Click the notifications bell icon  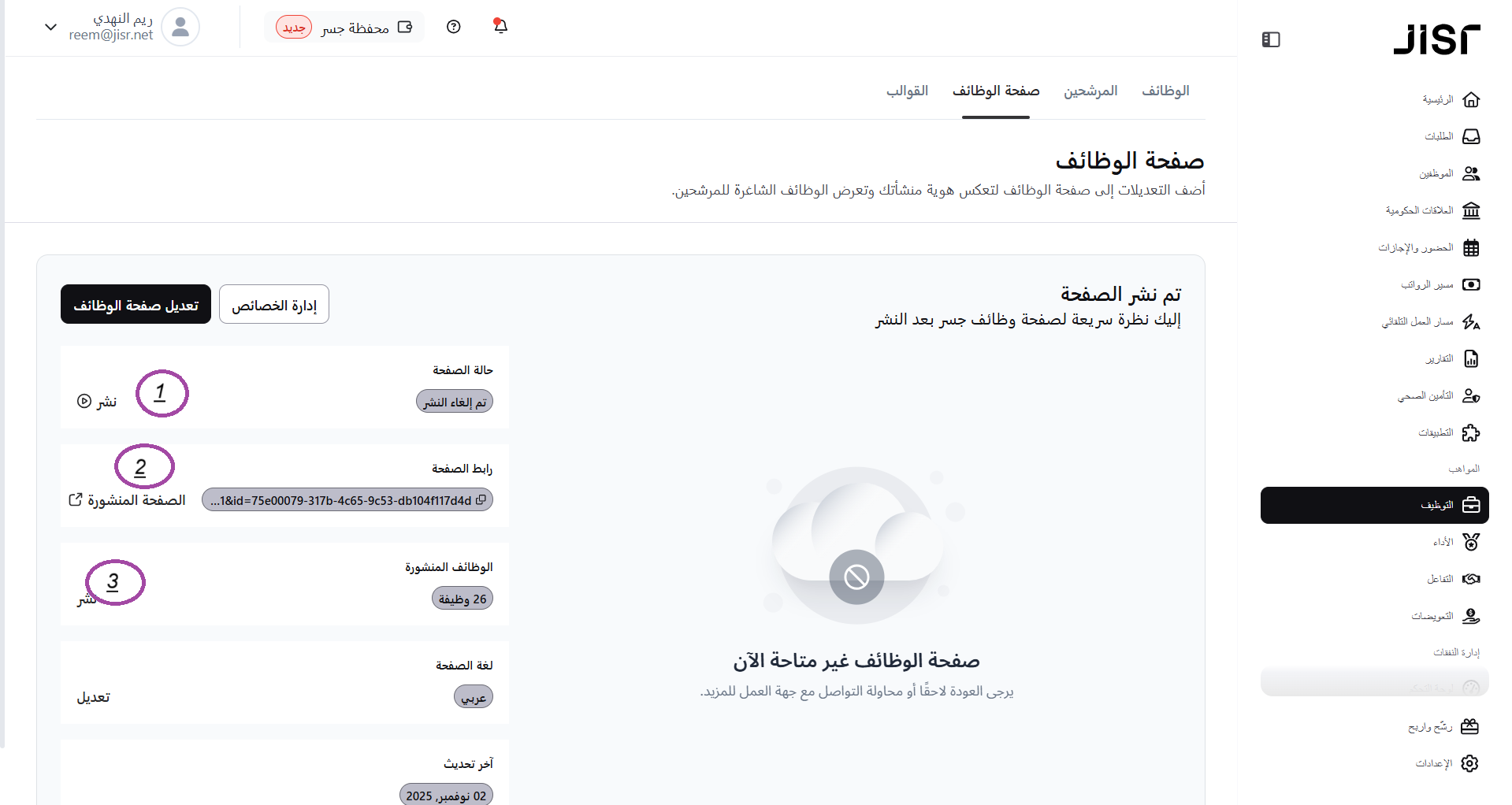click(500, 27)
